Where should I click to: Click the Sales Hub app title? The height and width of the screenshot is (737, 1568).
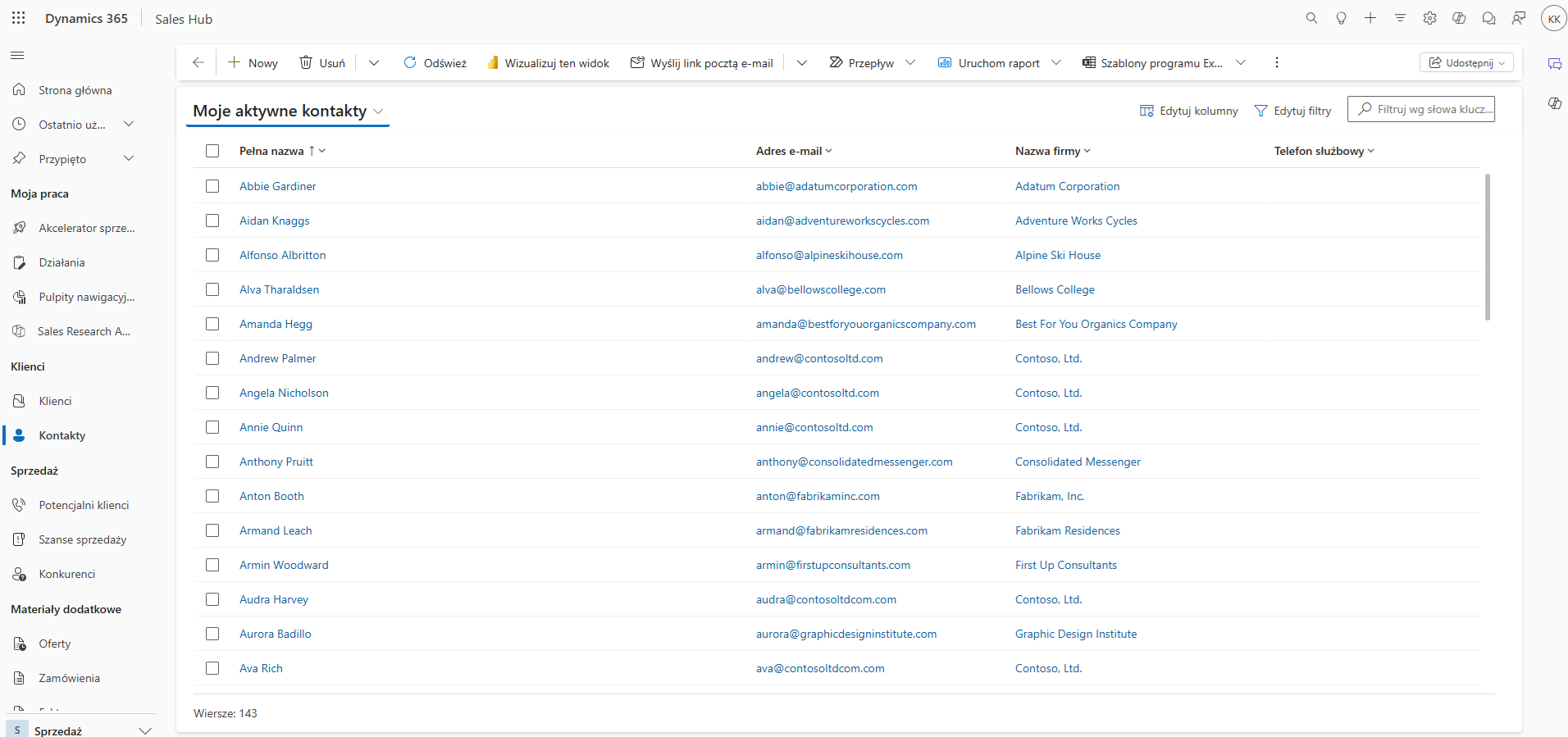(x=184, y=19)
